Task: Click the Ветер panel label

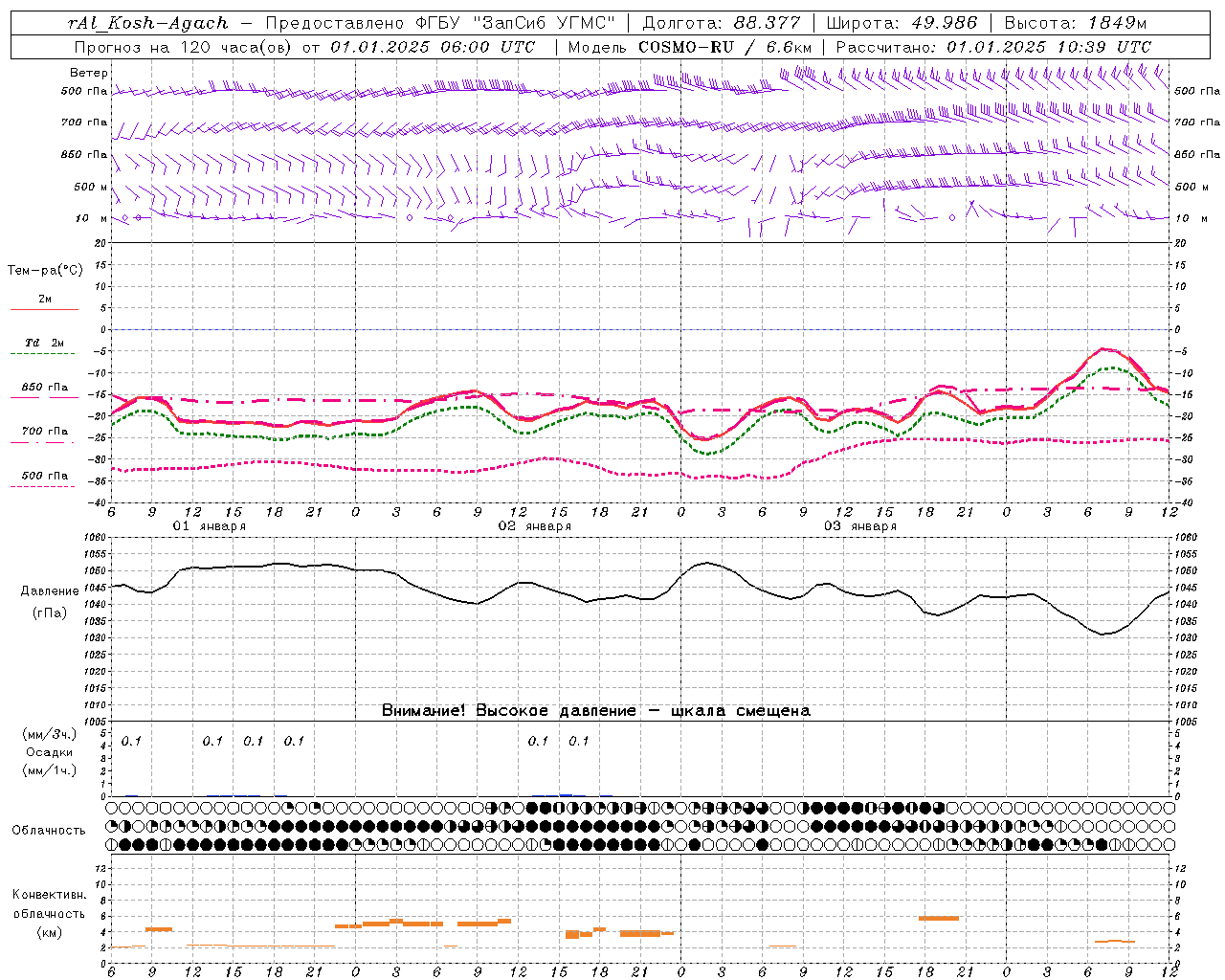Action: (89, 73)
